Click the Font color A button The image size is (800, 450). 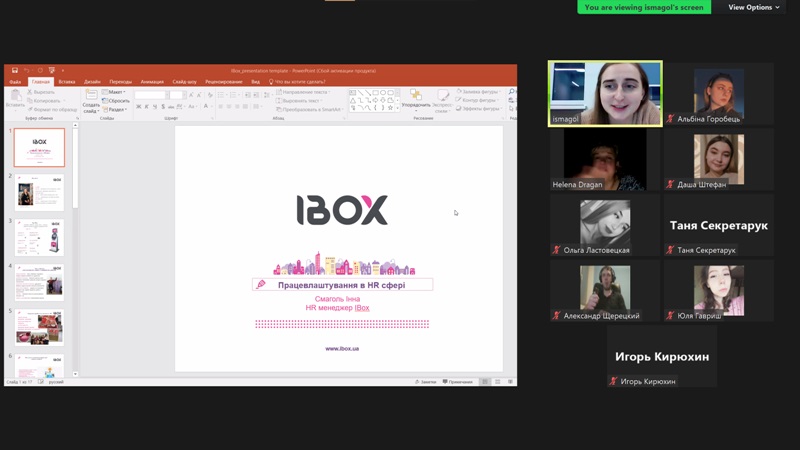pyautogui.click(x=206, y=107)
